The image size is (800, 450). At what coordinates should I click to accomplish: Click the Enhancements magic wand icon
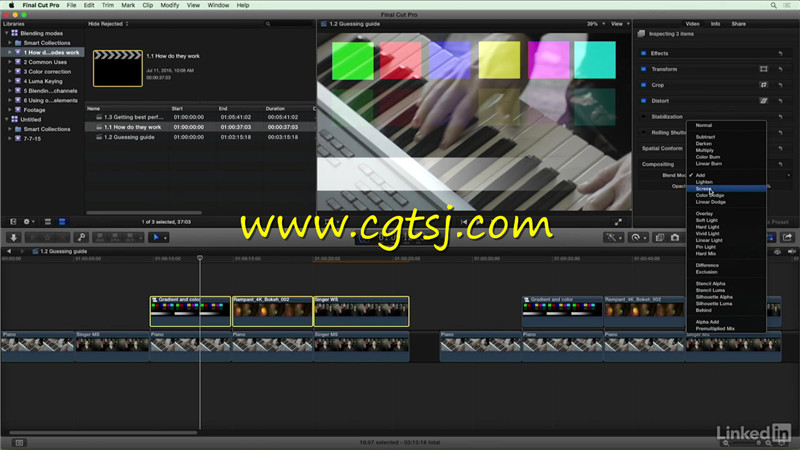(x=611, y=237)
